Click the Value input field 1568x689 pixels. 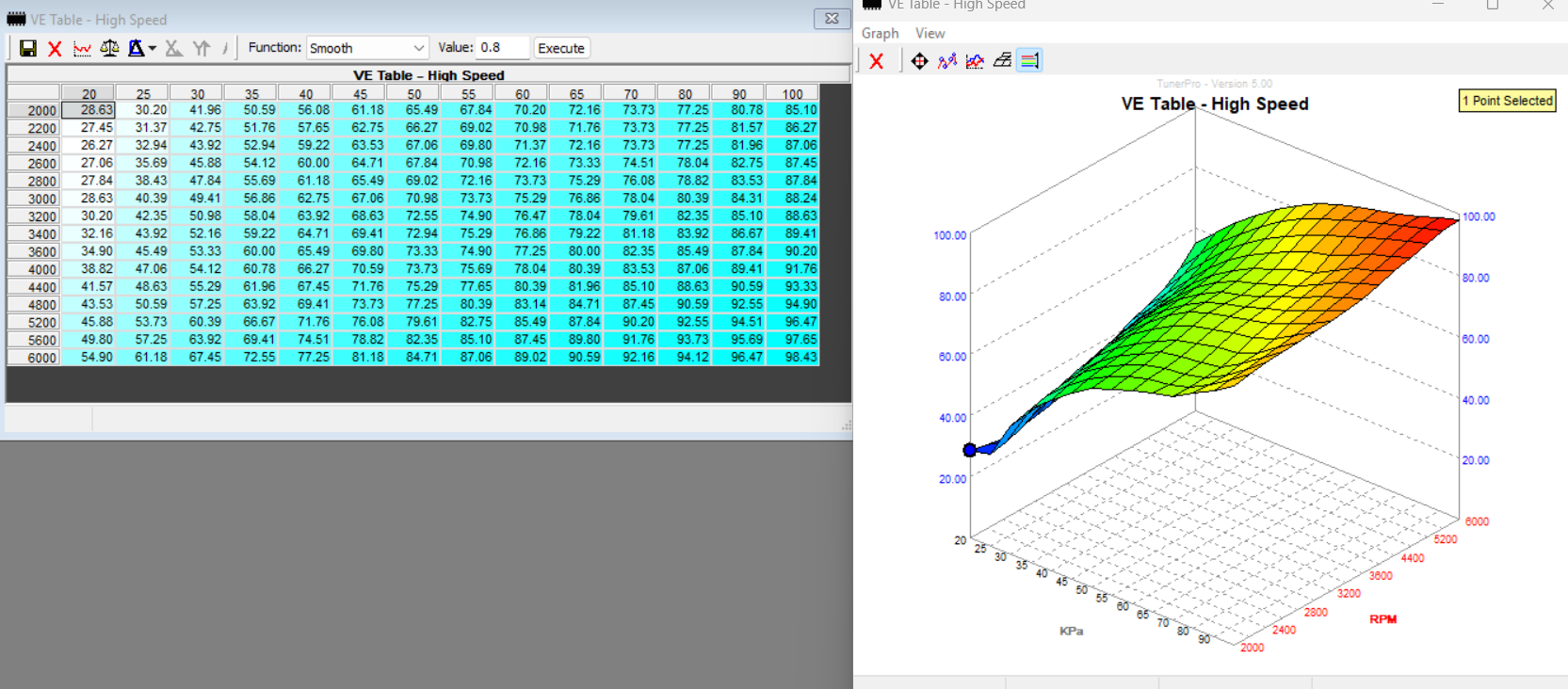503,48
